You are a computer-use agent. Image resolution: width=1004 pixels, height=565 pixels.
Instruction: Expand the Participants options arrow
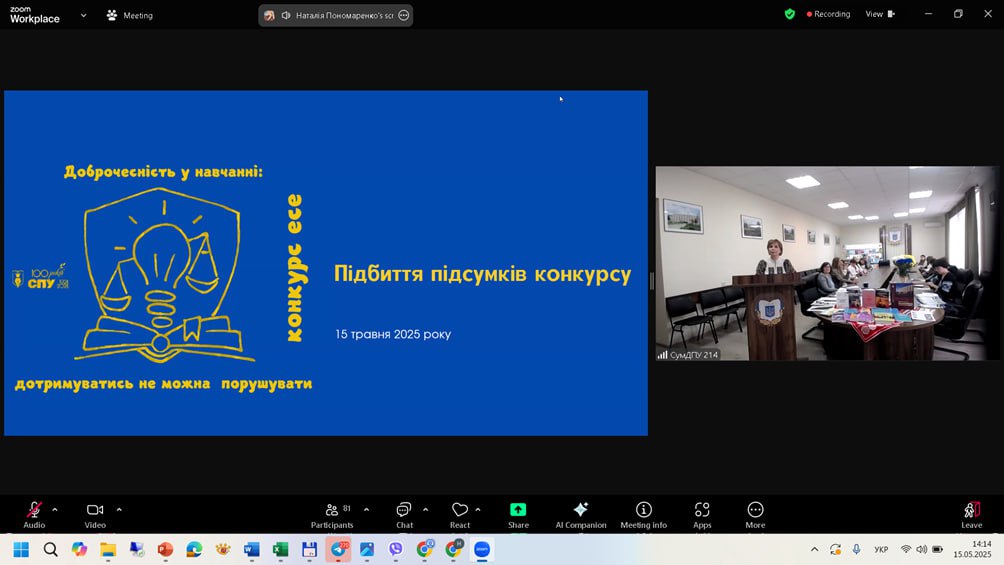click(366, 509)
